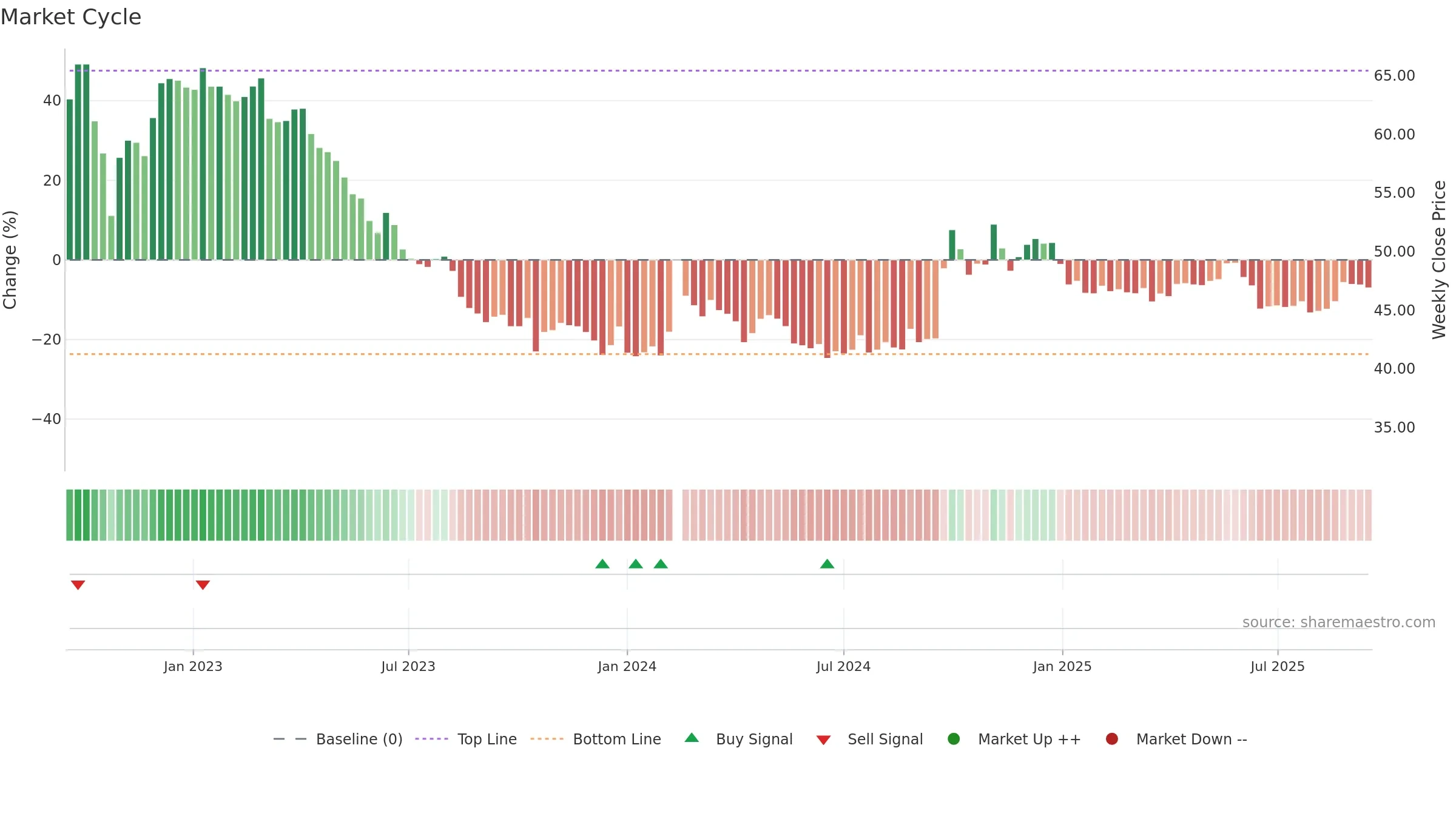The width and height of the screenshot is (1456, 819).
Task: Click the 55.00 price axis label
Action: point(1394,193)
